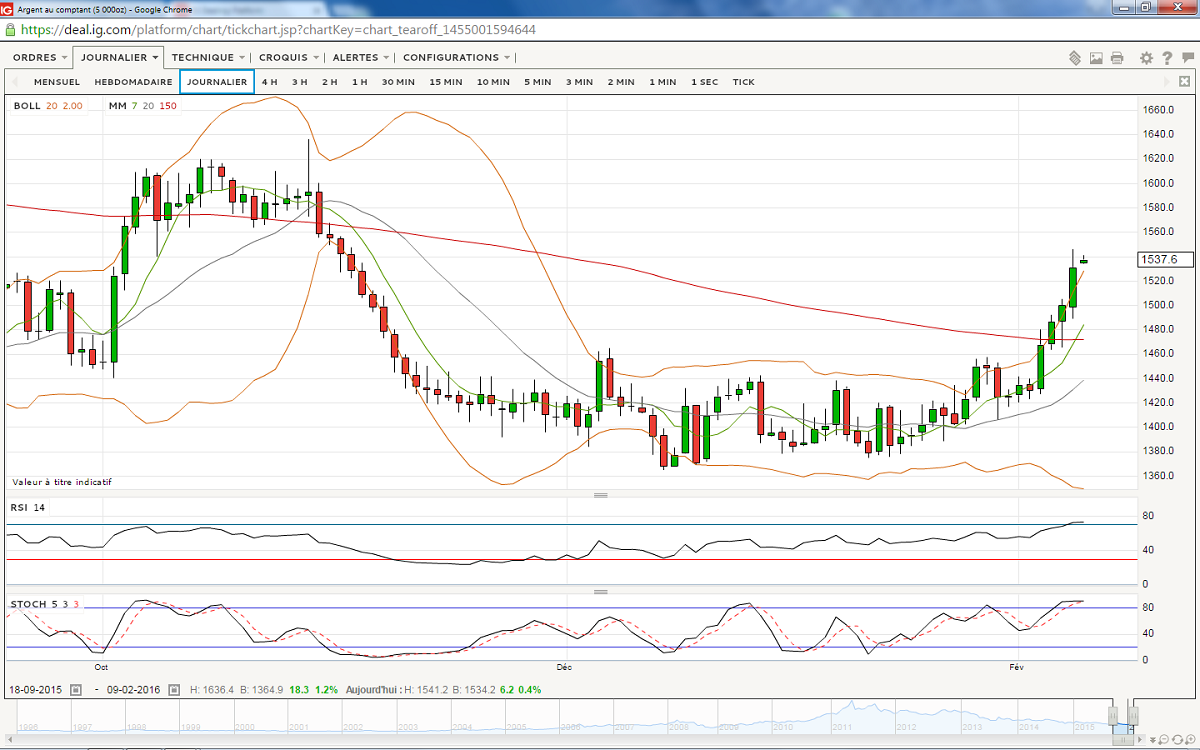
Task: Open the ALERTES dropdown menu
Action: (x=362, y=58)
